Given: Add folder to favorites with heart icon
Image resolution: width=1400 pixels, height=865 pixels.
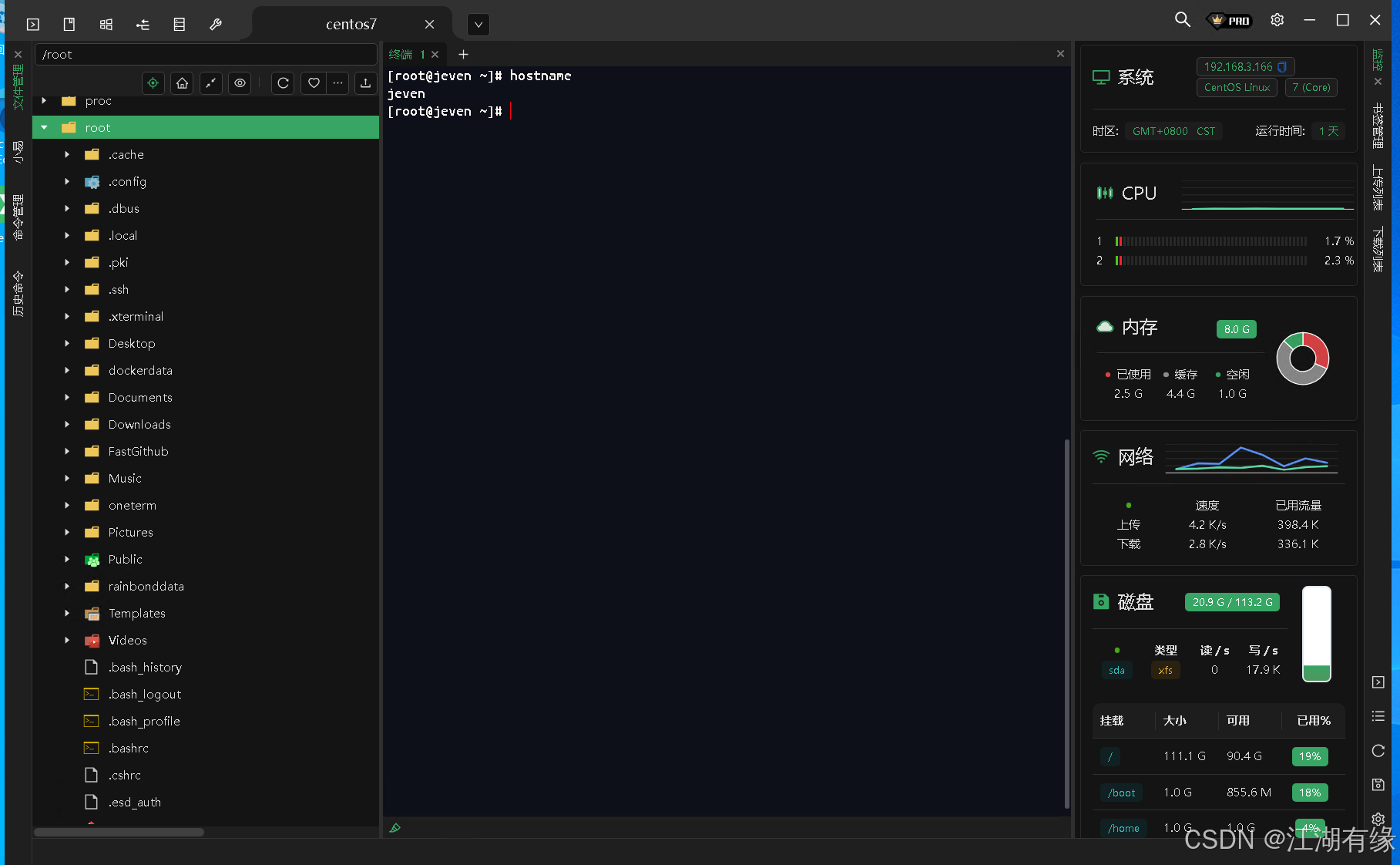Looking at the screenshot, I should (313, 83).
